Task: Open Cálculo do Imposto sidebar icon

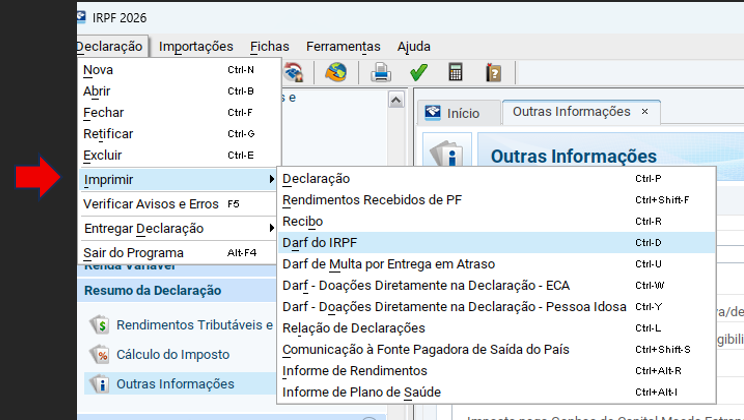Action: click(100, 354)
